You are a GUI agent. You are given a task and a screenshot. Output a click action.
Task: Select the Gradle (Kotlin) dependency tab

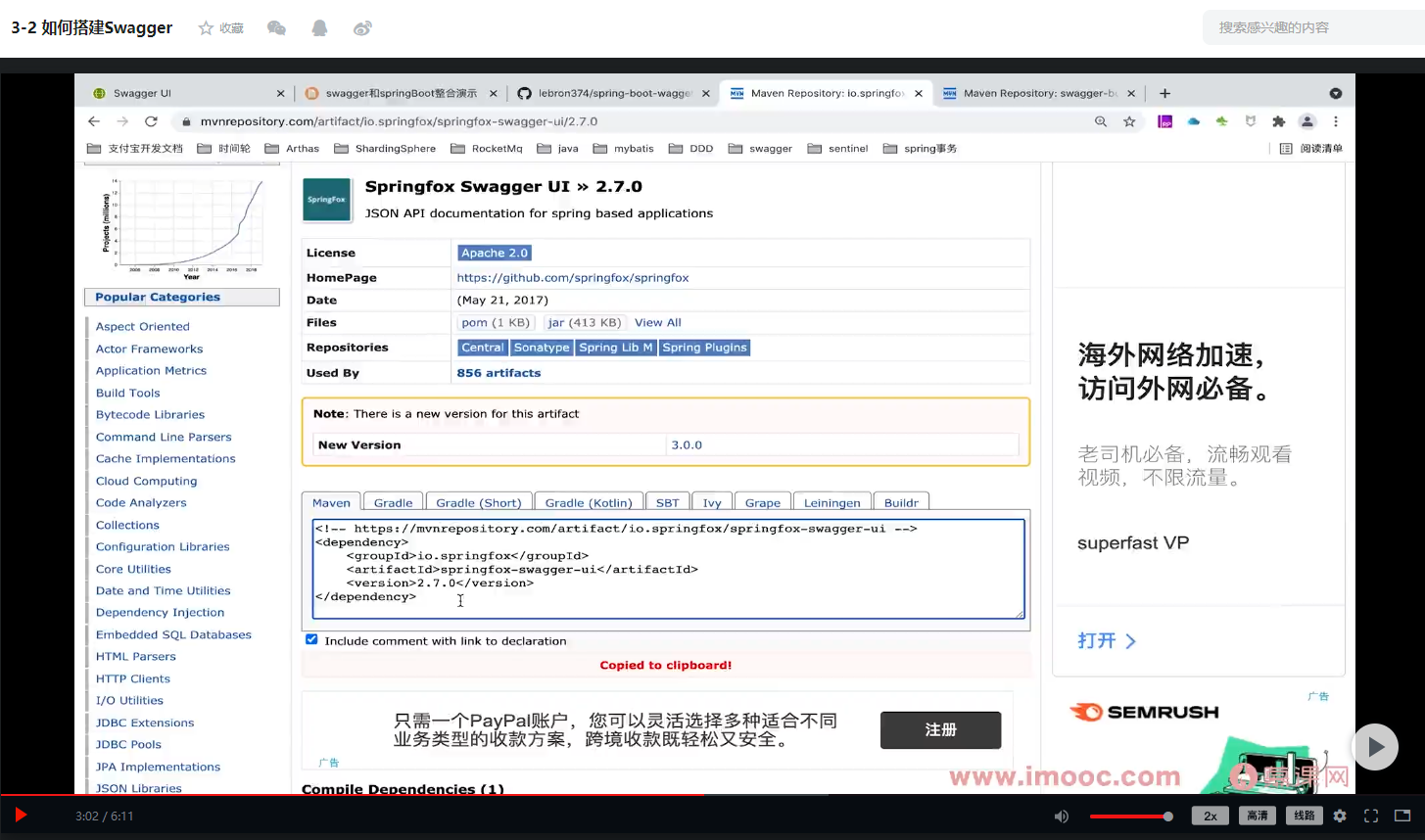[x=589, y=502]
